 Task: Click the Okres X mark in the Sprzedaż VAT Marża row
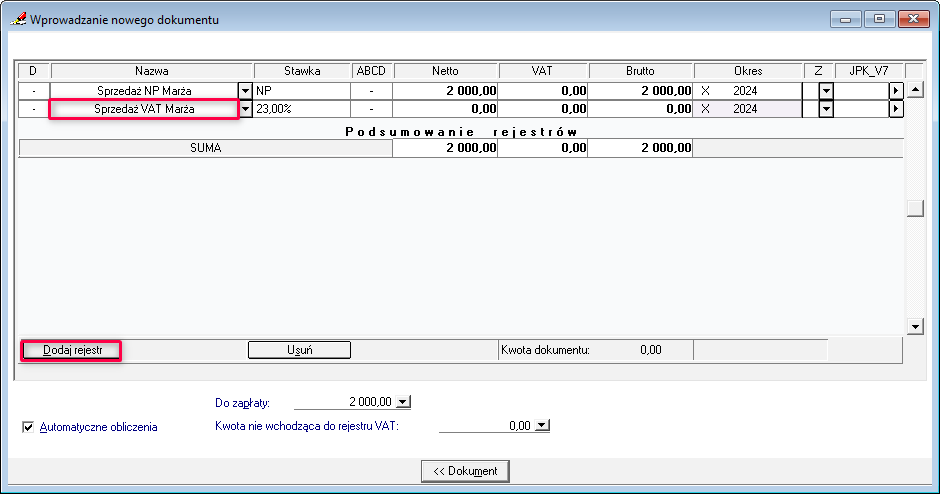click(705, 109)
